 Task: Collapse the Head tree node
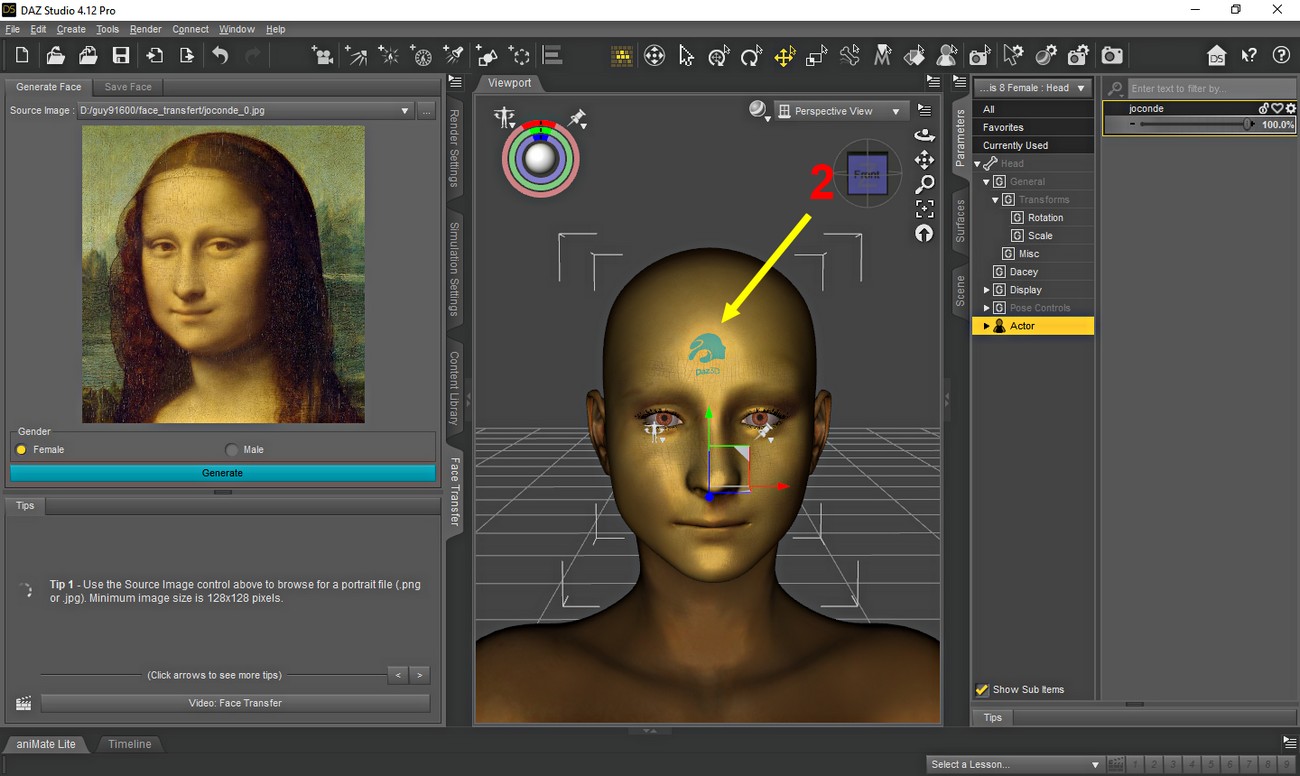pyautogui.click(x=978, y=164)
